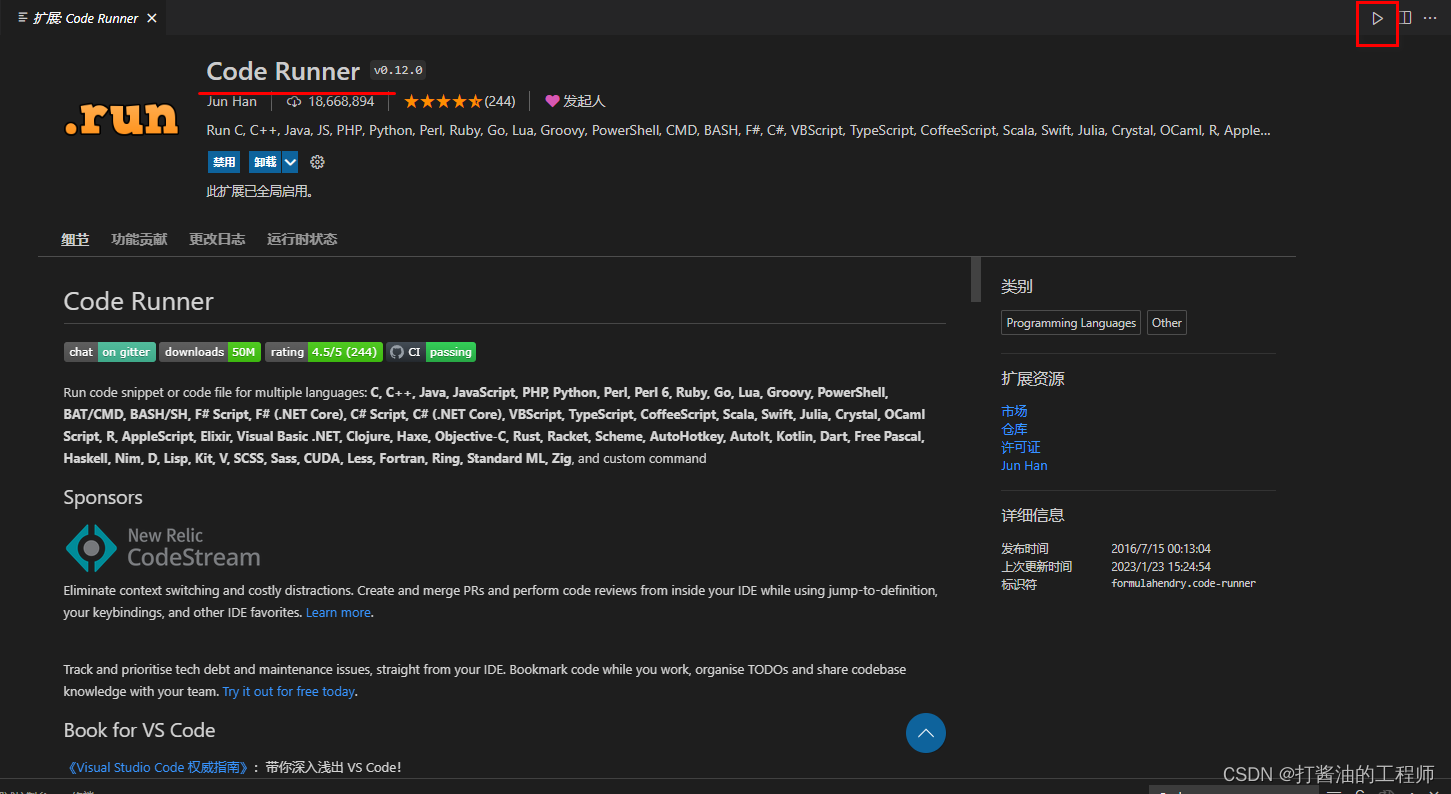Click the rating 4.5/5 (244) badge
1451x794 pixels.
pos(324,352)
